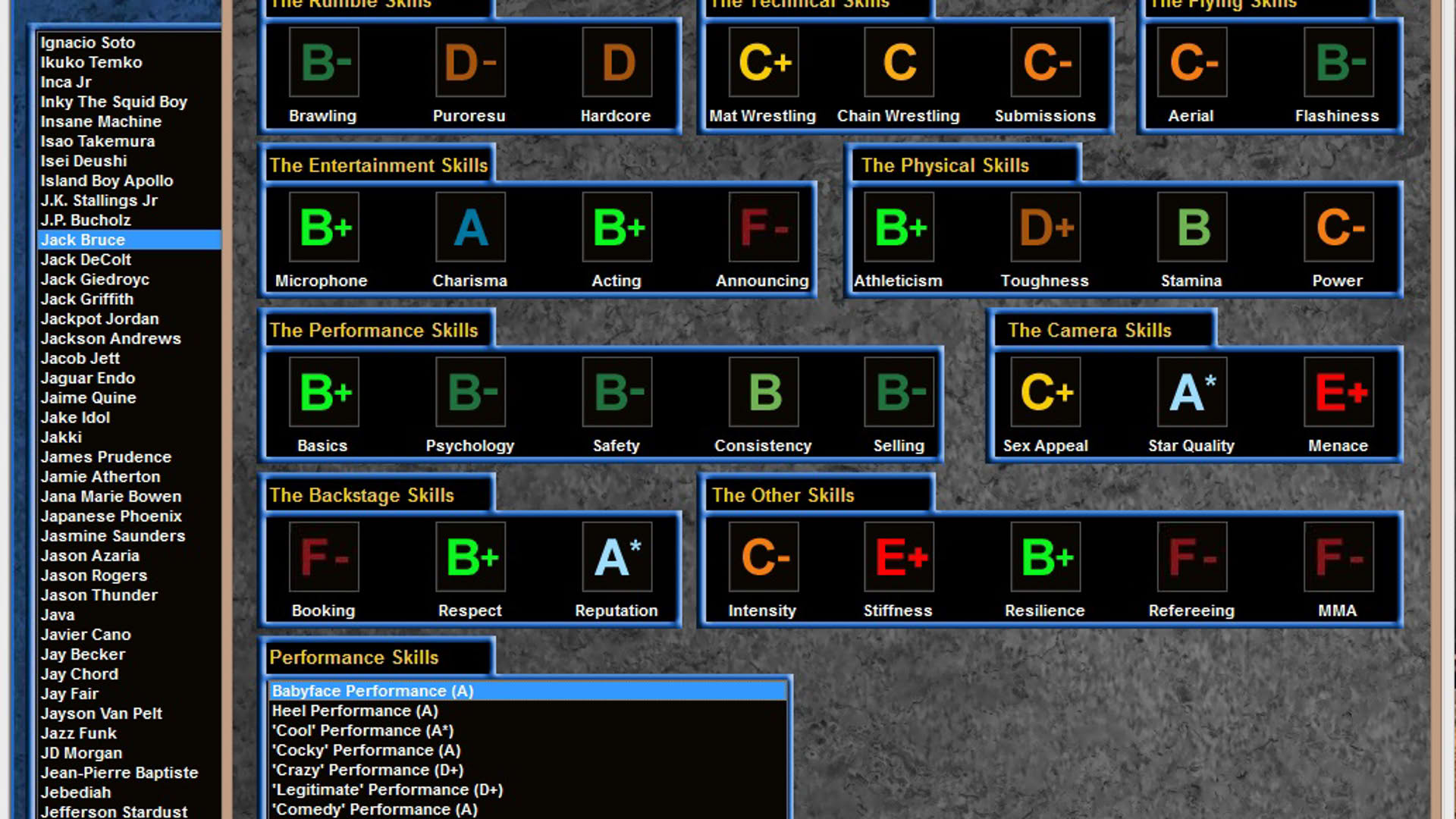Select Jack DeColt in the roster list

129,259
